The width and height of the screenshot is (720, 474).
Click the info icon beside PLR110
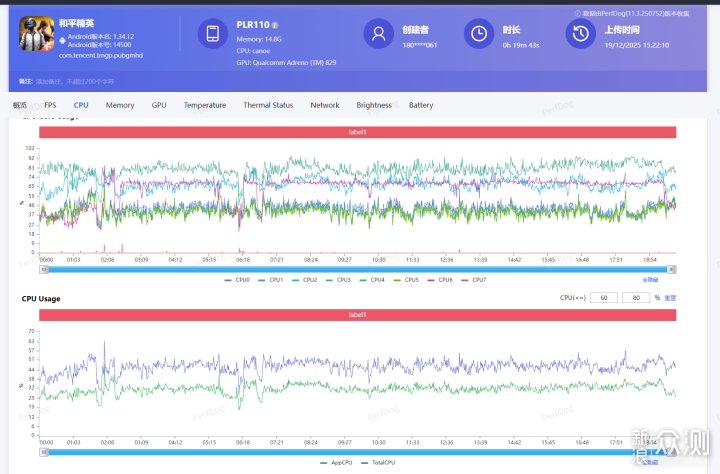coord(275,25)
